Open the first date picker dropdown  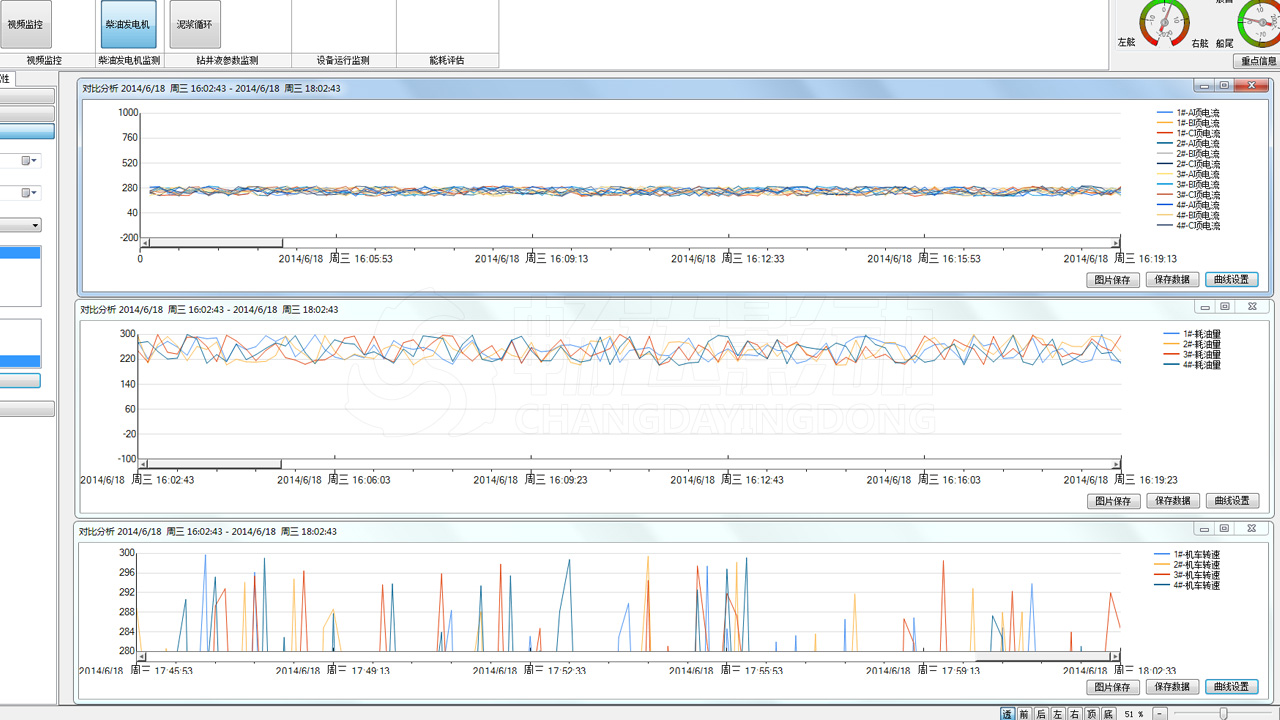(30, 160)
